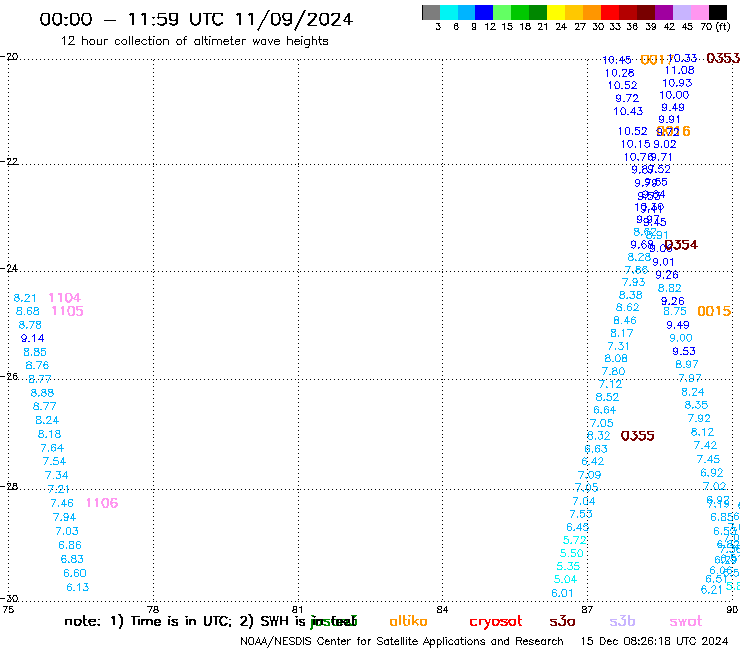Select the 's3a' satellite legend label
740x650 pixels.
click(x=562, y=621)
